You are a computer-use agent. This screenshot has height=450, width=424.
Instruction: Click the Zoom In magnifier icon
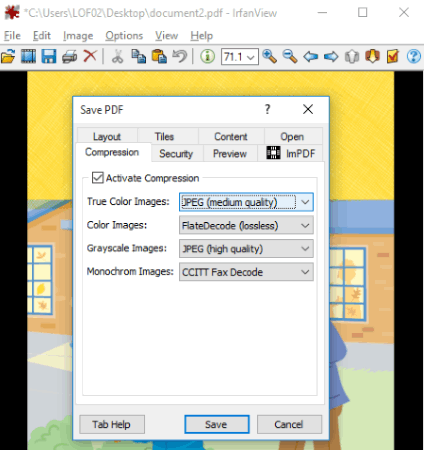(x=269, y=56)
